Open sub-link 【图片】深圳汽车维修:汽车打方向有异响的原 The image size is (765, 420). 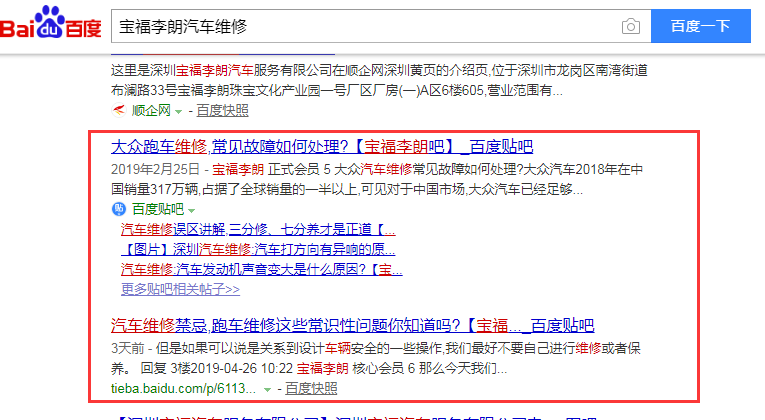258,249
